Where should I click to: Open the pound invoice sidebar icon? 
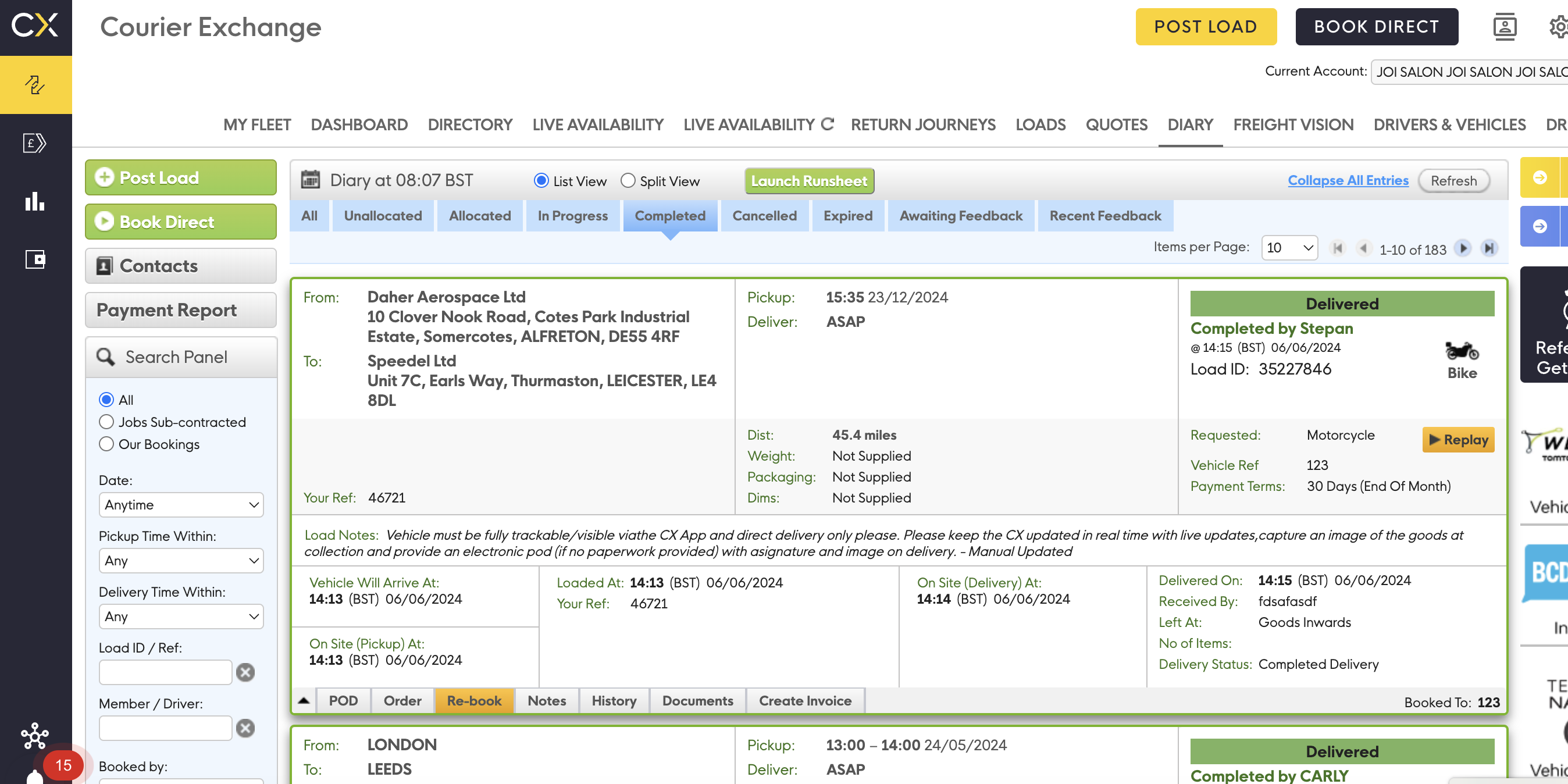coord(35,144)
